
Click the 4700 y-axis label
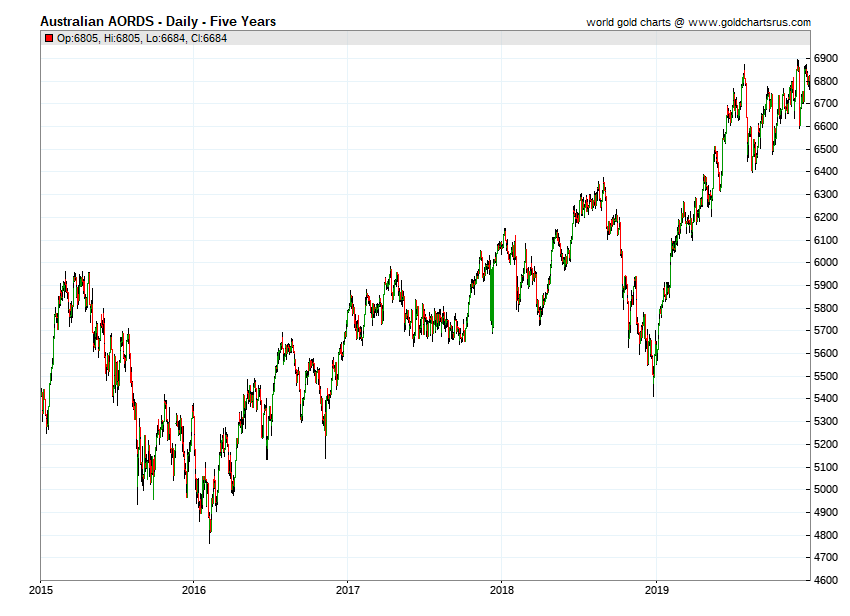(825, 557)
